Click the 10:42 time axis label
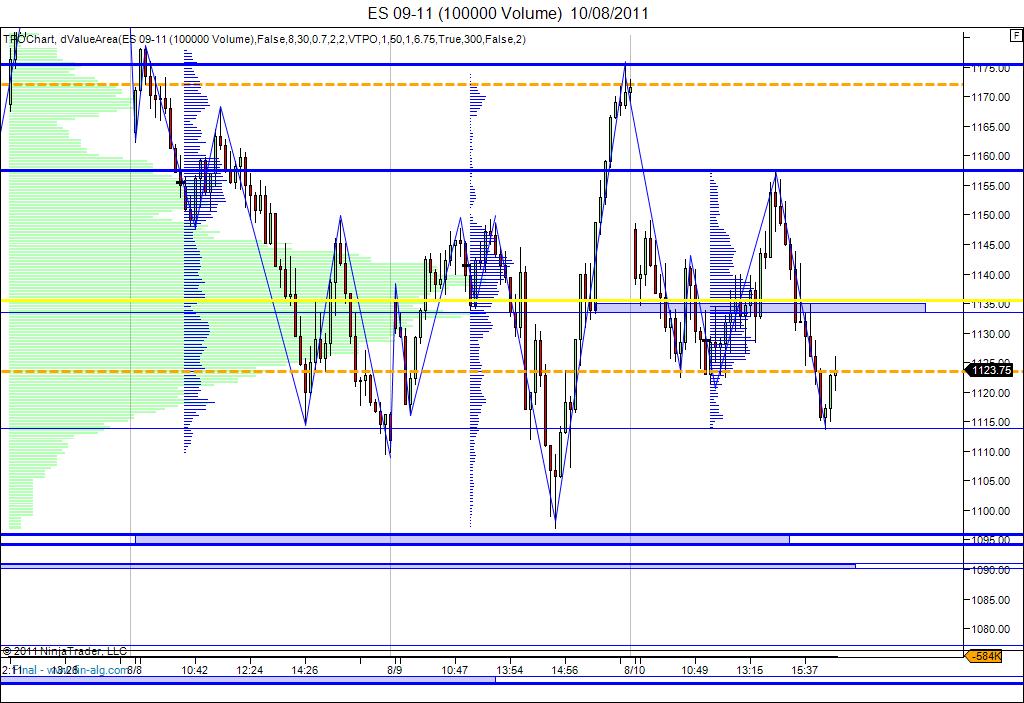This screenshot has width=1024, height=703. [195, 670]
